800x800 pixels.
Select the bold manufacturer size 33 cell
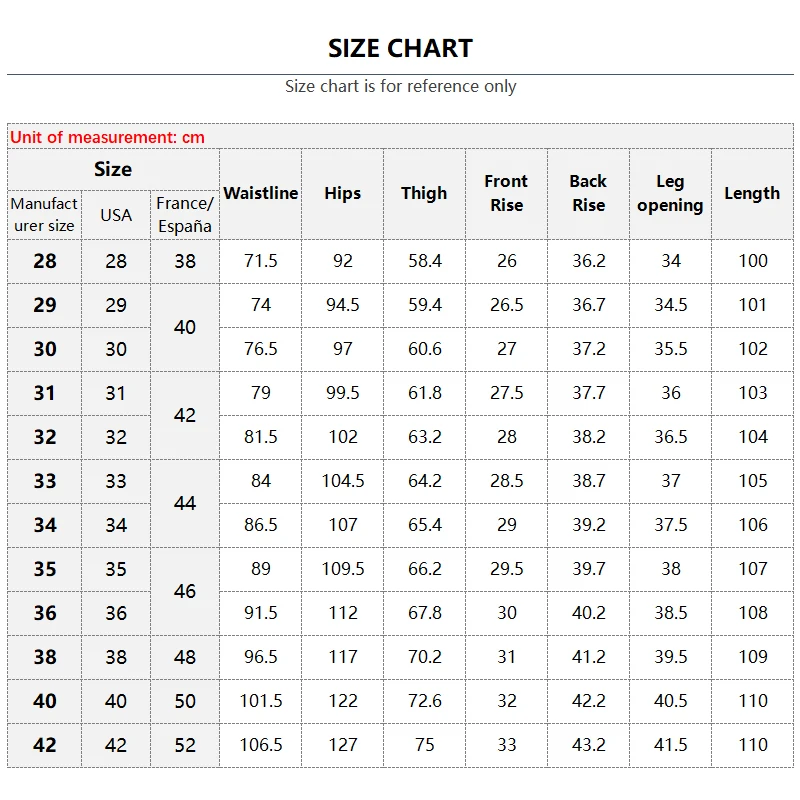click(x=45, y=481)
